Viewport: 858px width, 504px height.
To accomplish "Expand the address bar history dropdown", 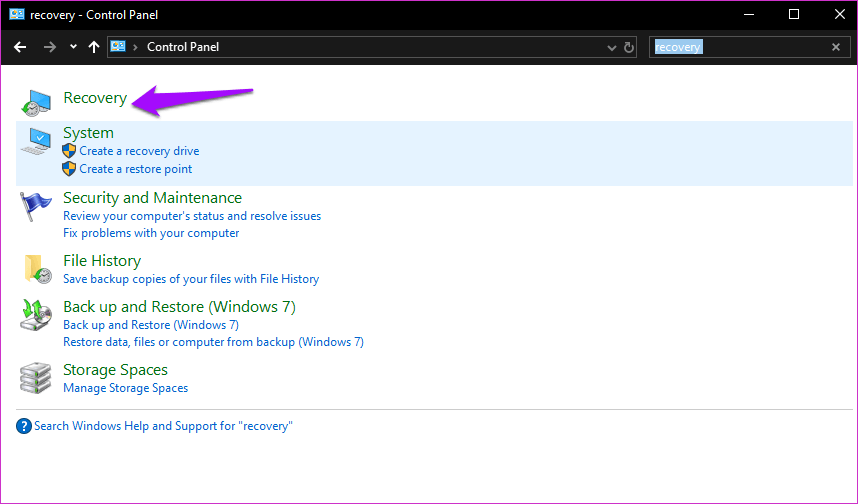I will click(612, 48).
